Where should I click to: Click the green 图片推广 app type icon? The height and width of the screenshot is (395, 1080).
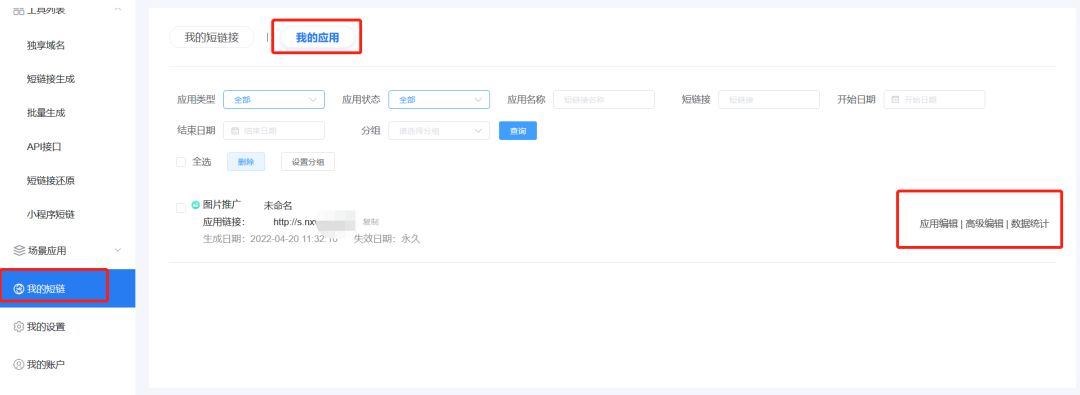(196, 205)
